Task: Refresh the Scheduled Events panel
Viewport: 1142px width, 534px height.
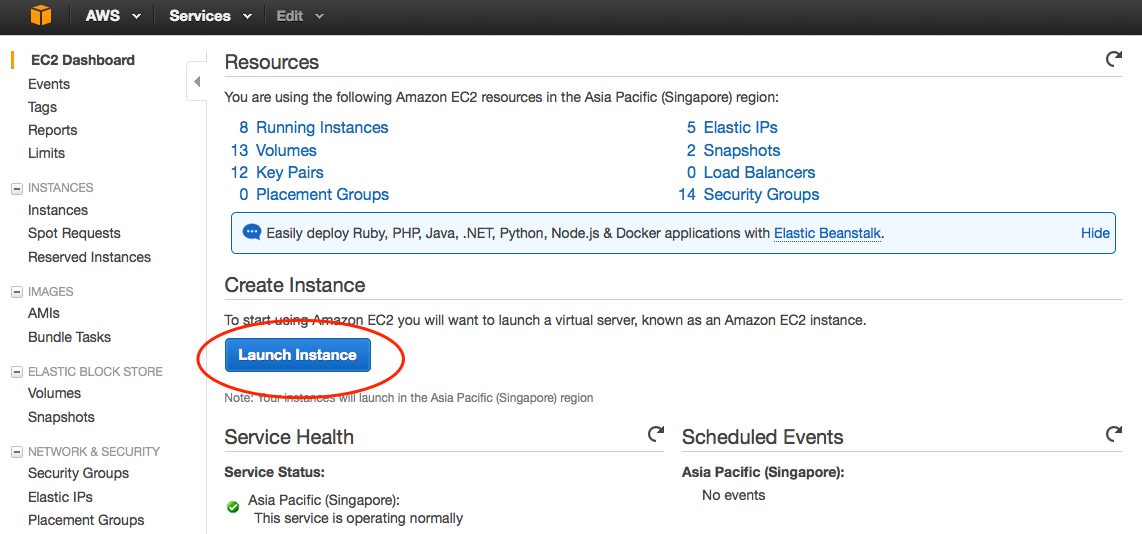Action: click(x=1113, y=435)
